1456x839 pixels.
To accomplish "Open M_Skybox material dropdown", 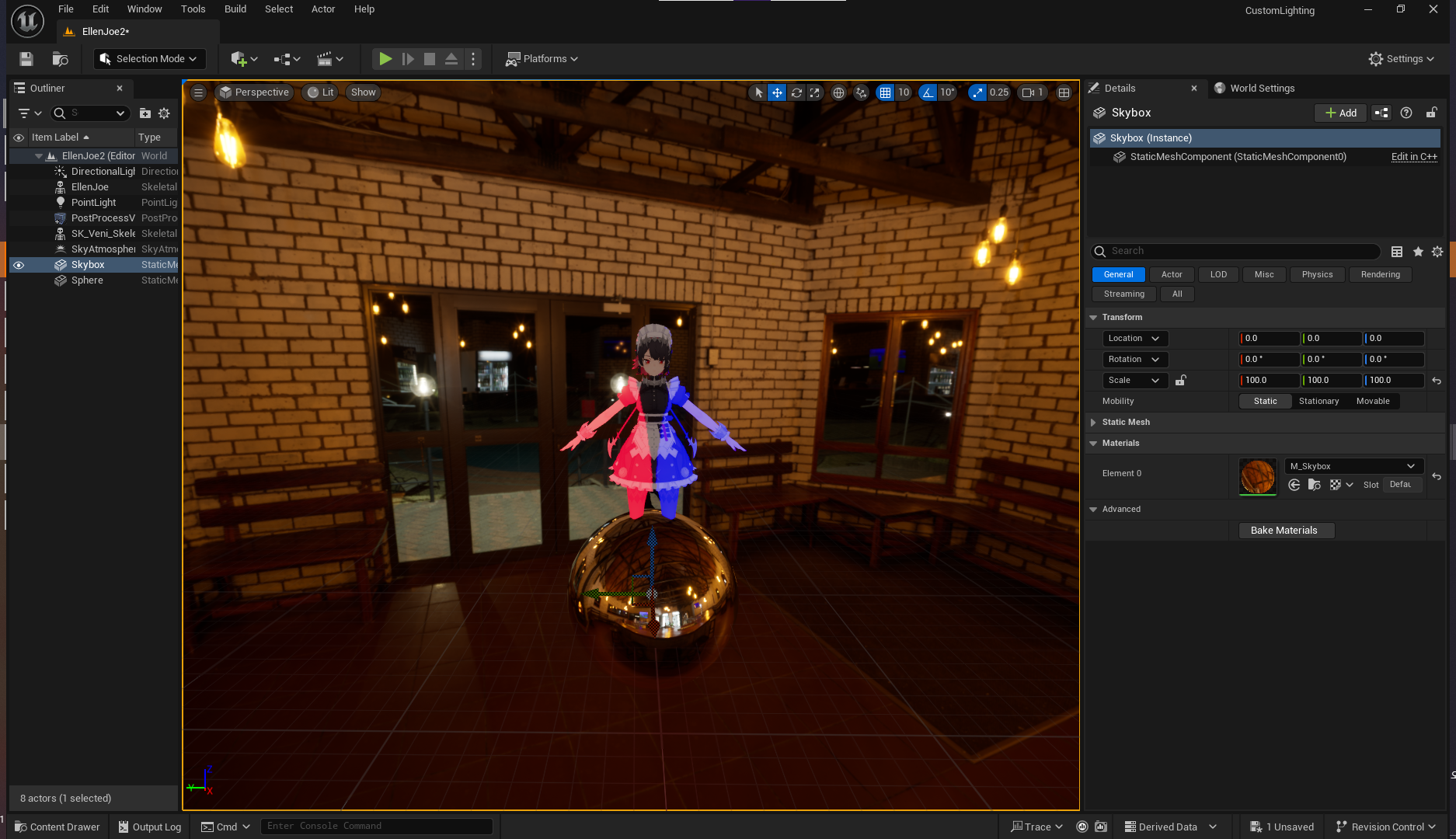I will pyautogui.click(x=1354, y=466).
